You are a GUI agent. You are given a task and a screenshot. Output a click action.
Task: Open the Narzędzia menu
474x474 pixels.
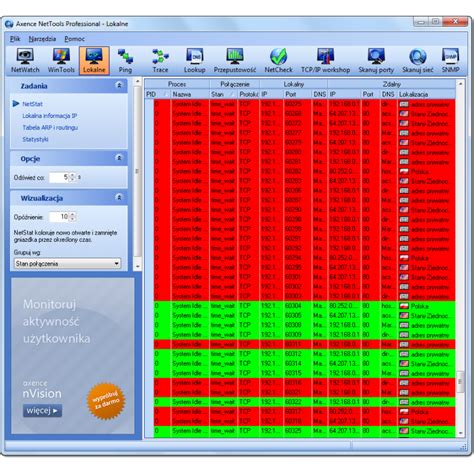42,39
